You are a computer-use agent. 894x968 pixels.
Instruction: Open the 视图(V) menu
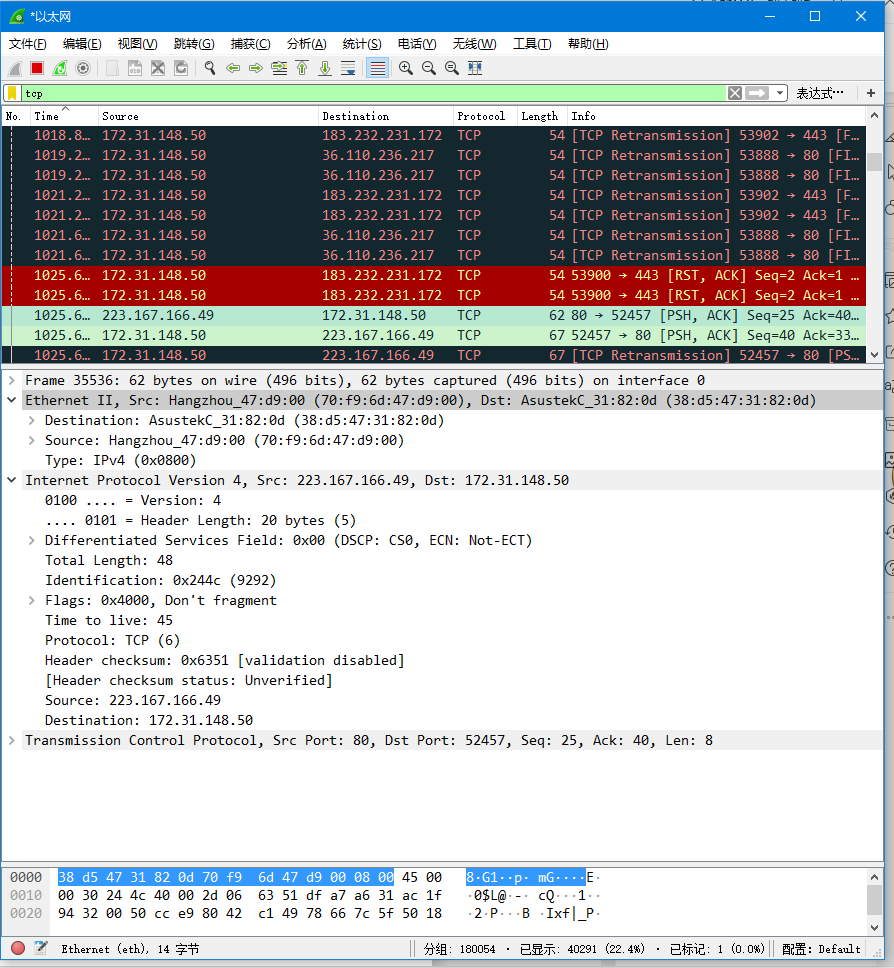click(x=137, y=44)
